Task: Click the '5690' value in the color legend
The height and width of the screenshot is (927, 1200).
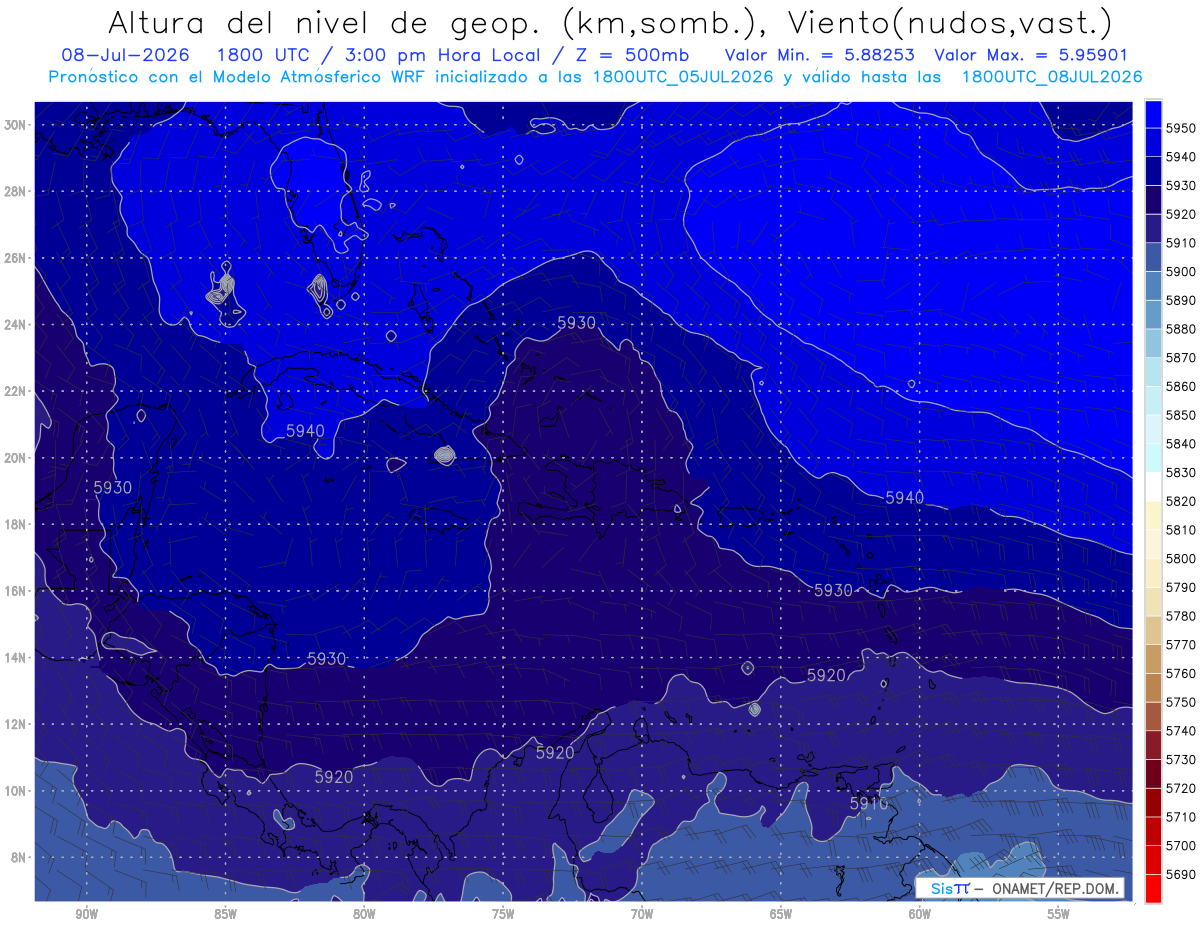Action: [x=1180, y=874]
